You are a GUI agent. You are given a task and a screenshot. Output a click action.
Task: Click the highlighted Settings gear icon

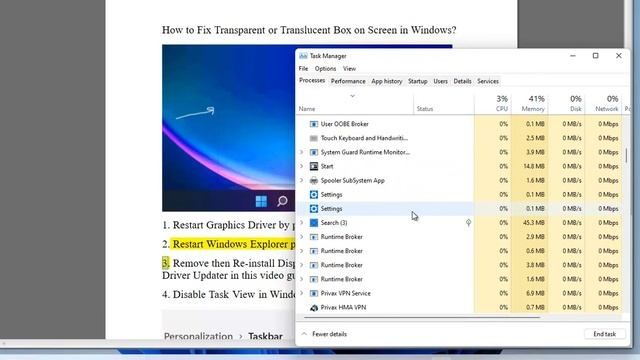[313, 209]
